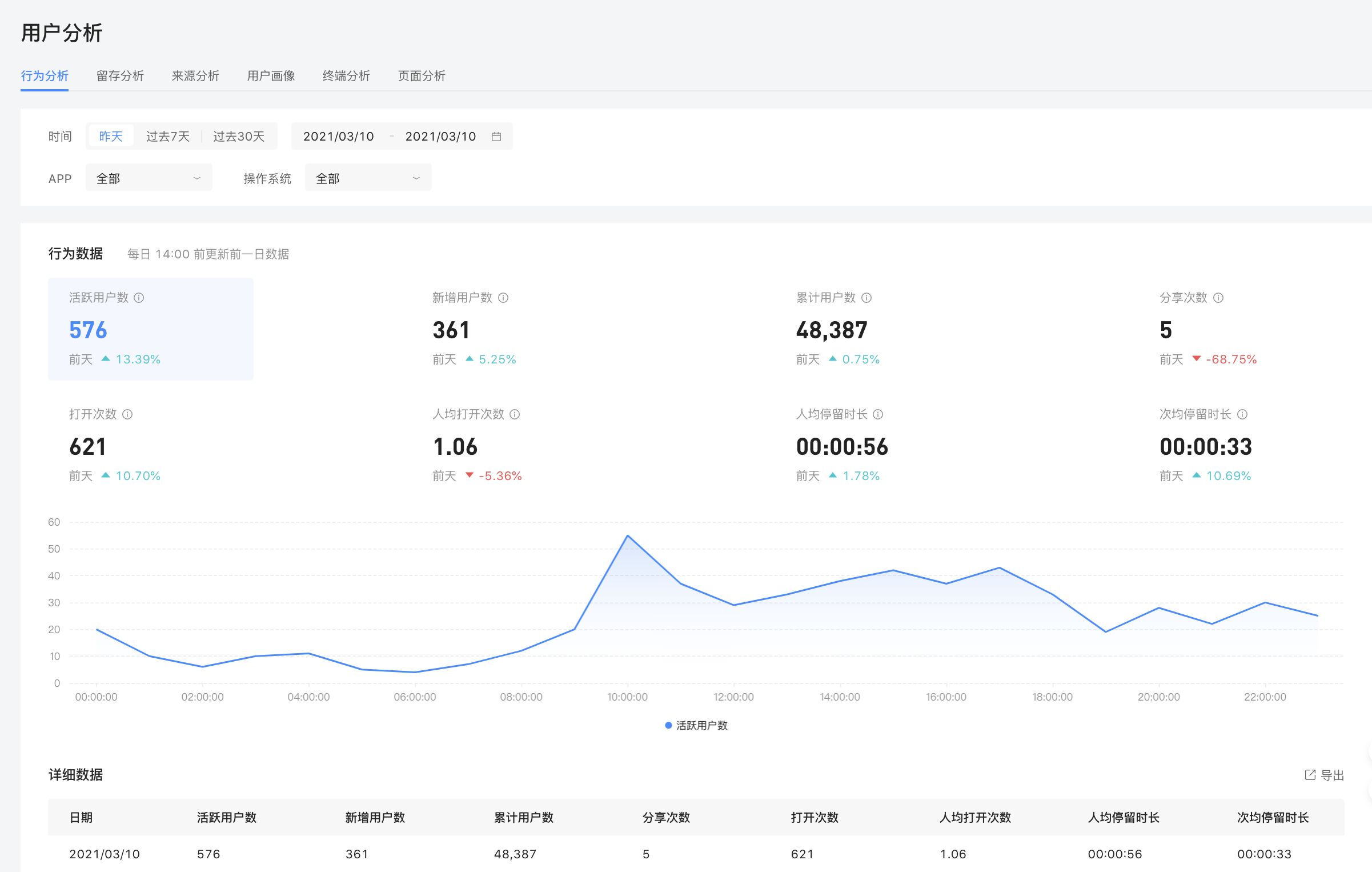Open the info tooltip for 次均停留时长

(1242, 414)
